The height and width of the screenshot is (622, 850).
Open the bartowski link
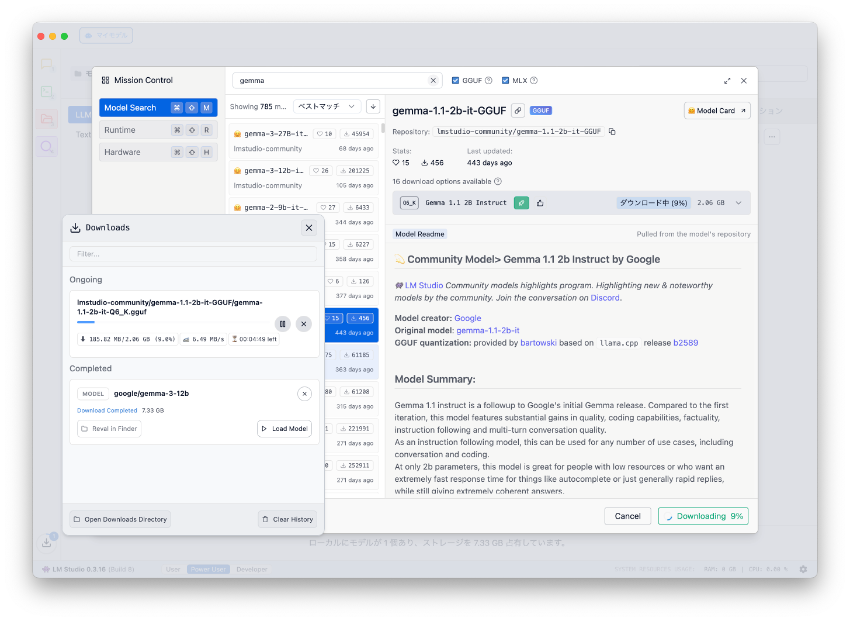coord(538,343)
